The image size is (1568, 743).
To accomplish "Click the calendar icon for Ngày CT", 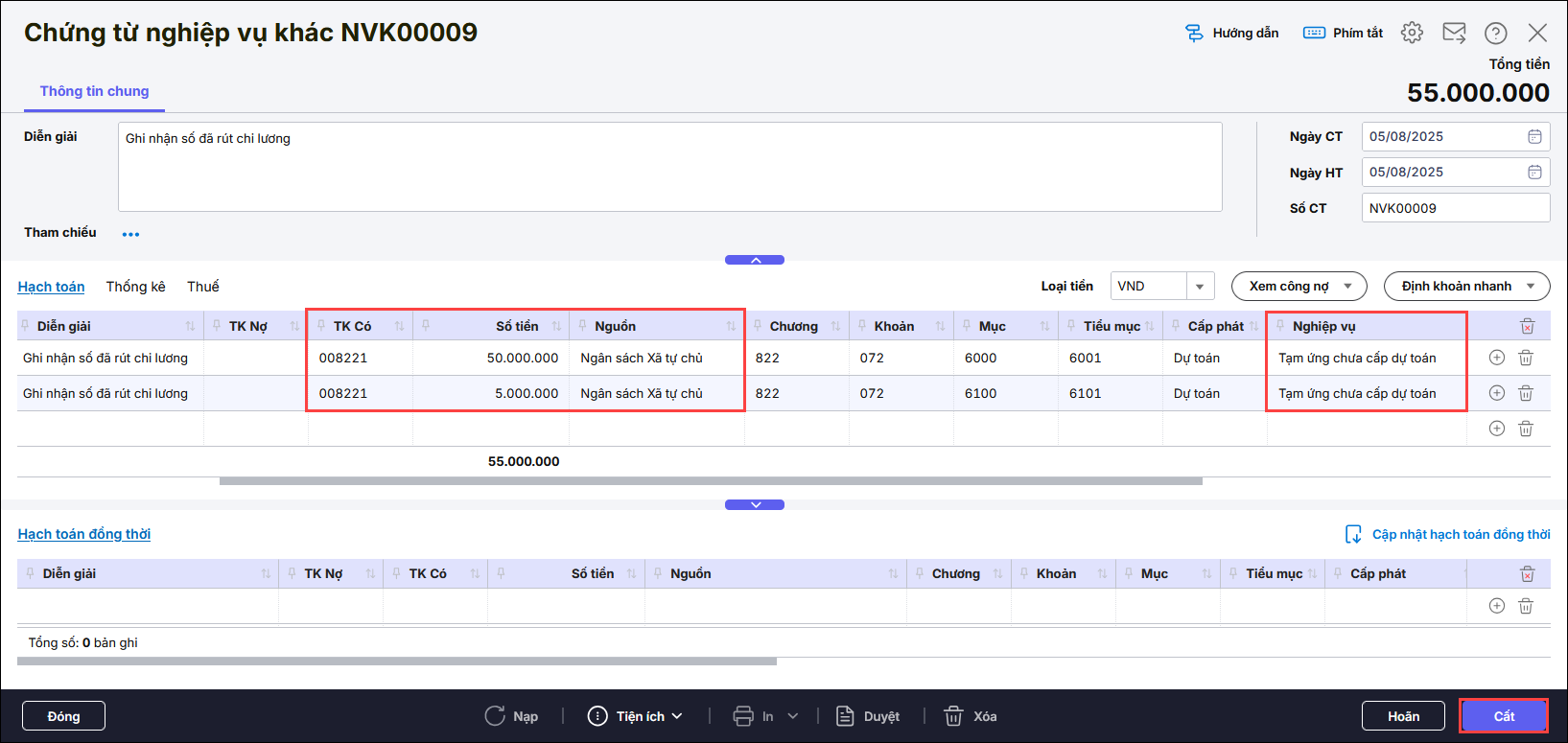I will click(x=1534, y=137).
